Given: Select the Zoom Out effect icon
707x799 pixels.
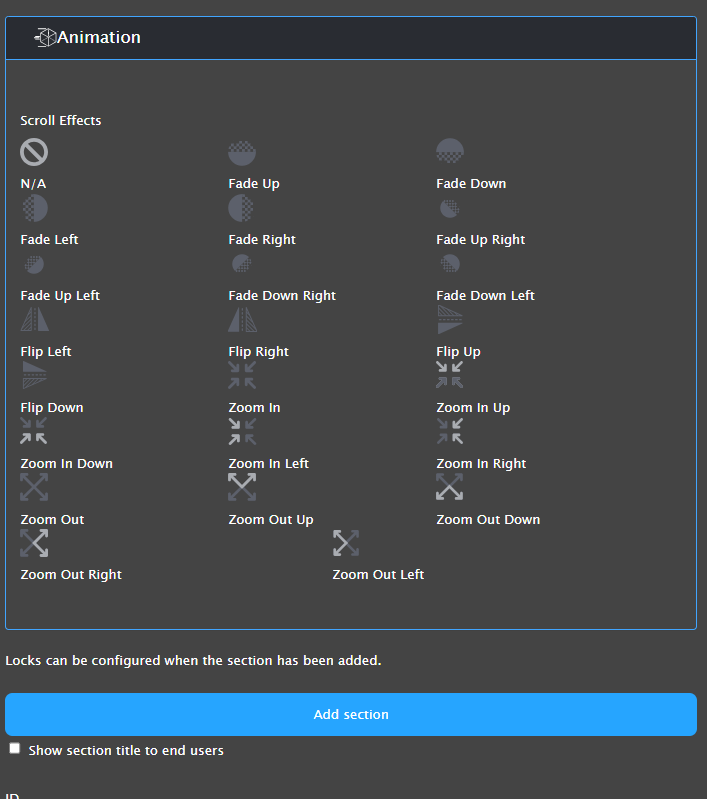Looking at the screenshot, I should [34, 487].
